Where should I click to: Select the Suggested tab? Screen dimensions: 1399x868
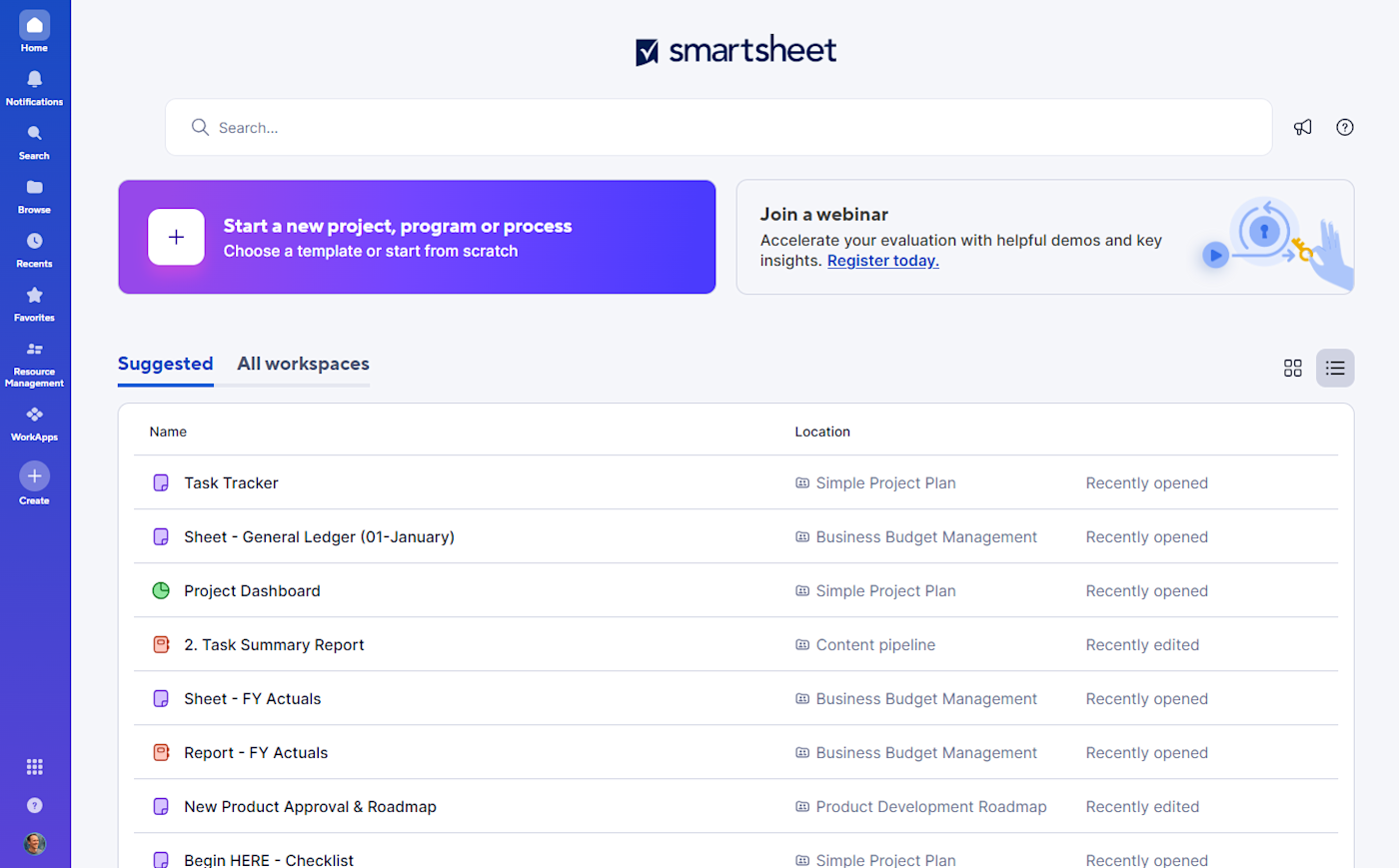pyautogui.click(x=166, y=364)
